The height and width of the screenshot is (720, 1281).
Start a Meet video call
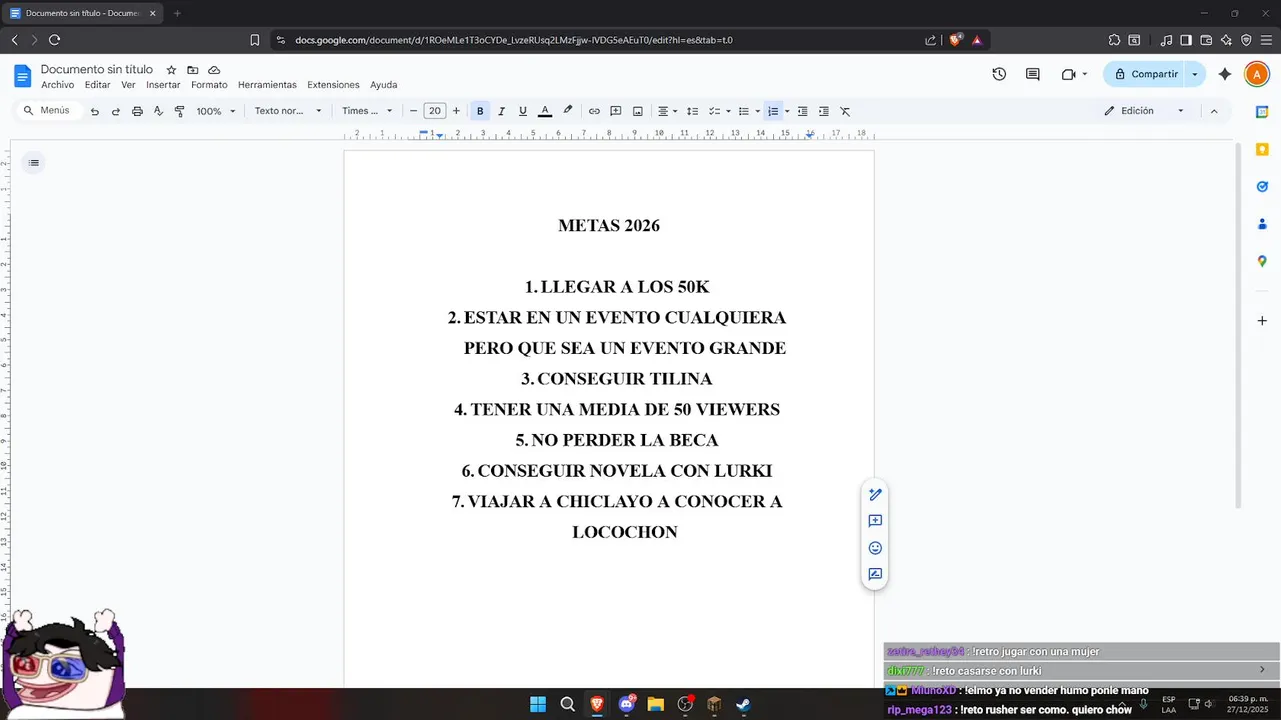(x=1068, y=74)
